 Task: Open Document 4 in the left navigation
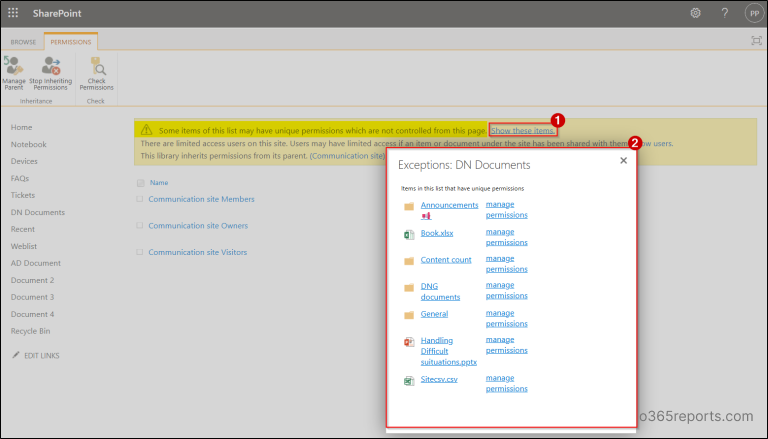pos(32,314)
